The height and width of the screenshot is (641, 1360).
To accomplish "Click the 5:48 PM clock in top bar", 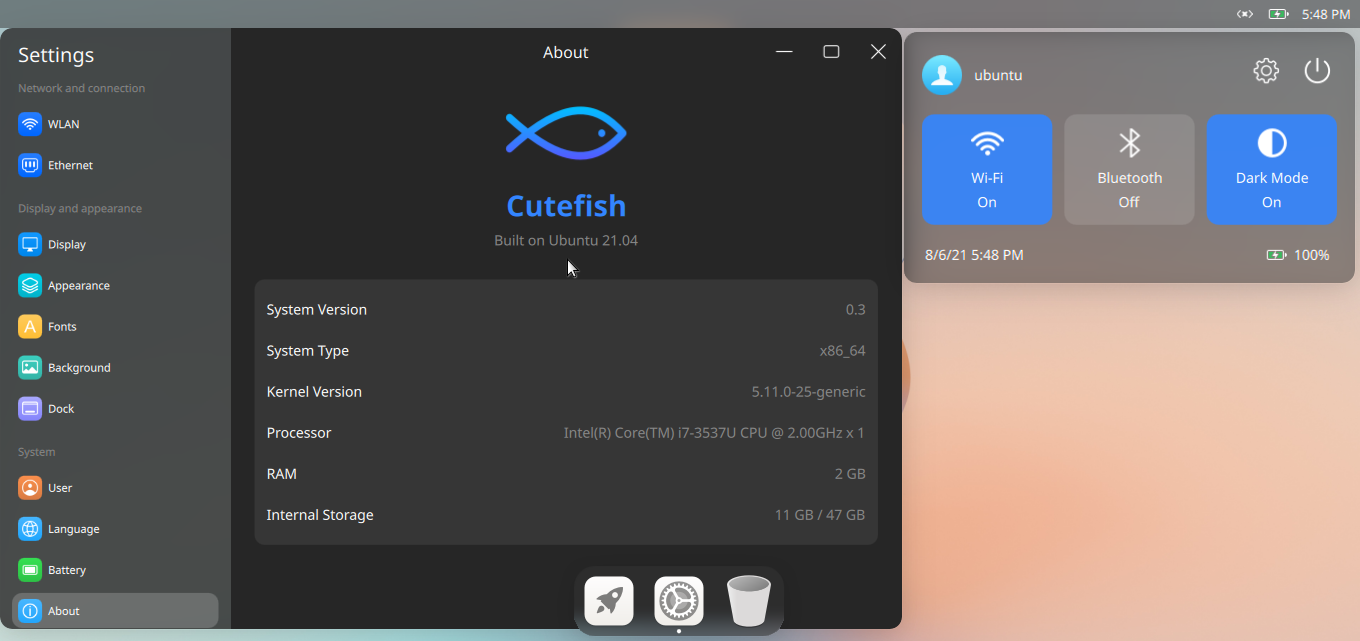I will (1326, 14).
